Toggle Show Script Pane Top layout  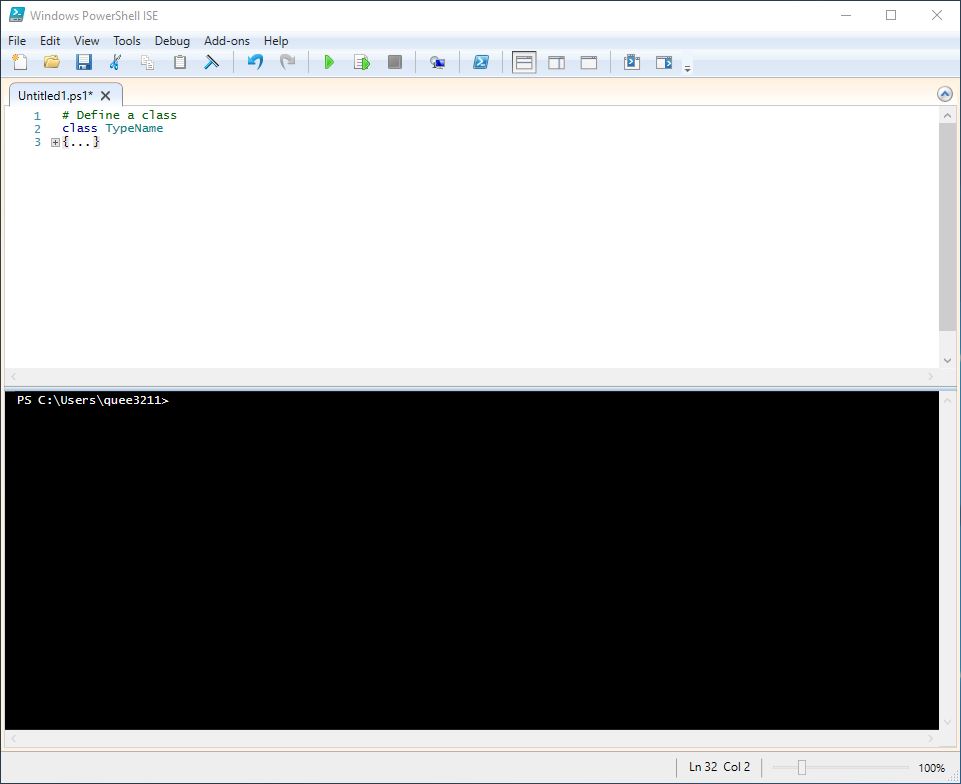523,61
